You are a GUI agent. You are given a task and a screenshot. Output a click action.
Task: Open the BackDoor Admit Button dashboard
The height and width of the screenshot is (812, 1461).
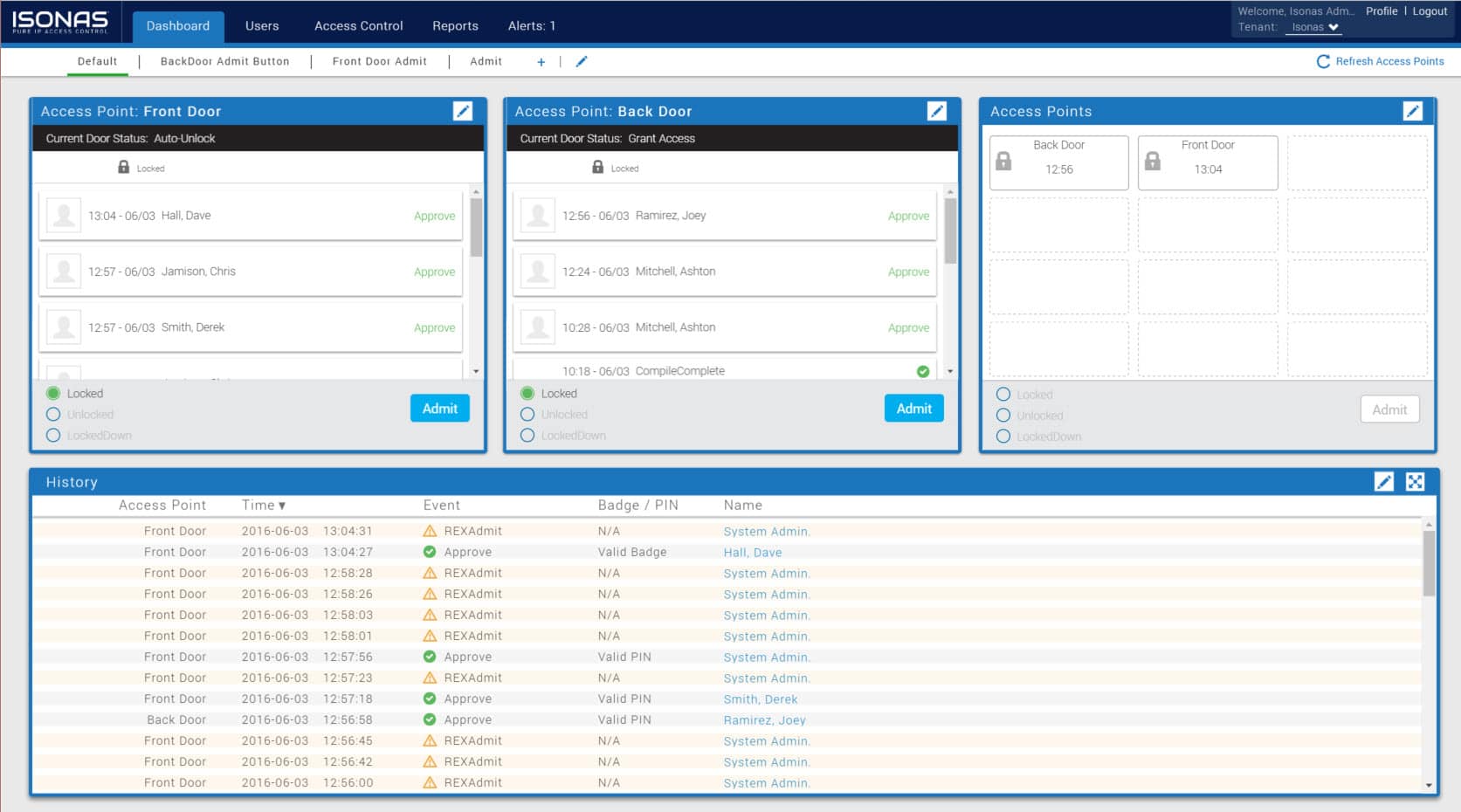point(224,61)
